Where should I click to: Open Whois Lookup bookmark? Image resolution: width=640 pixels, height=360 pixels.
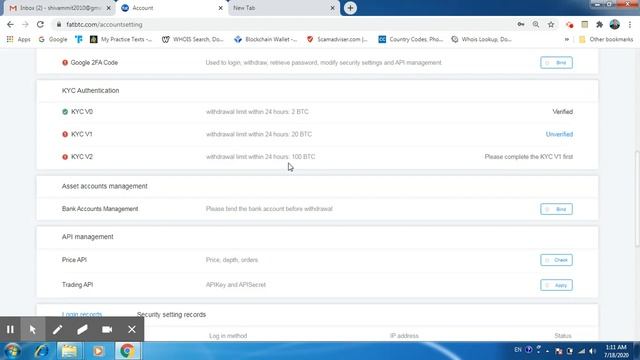click(481, 39)
